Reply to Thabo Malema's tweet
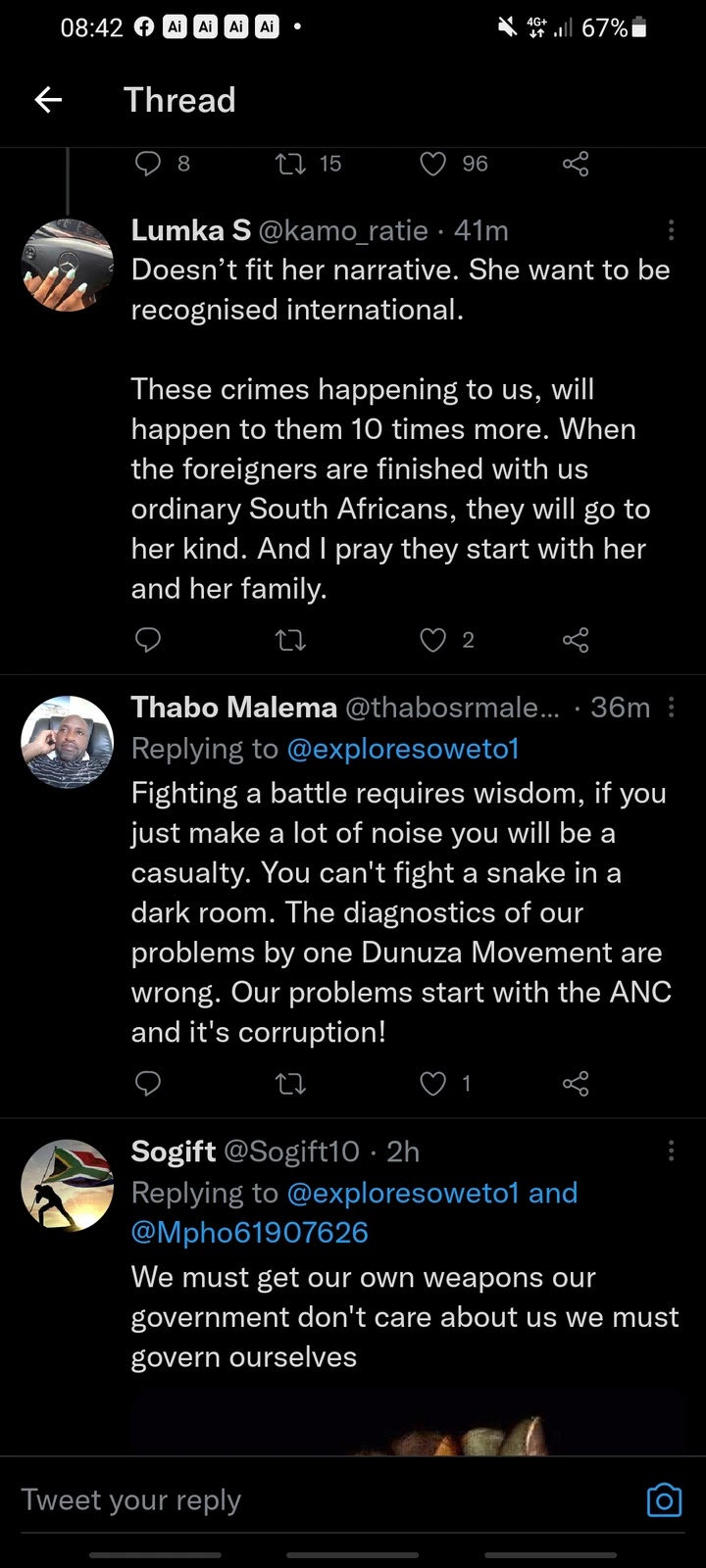The width and height of the screenshot is (706, 1568). (x=147, y=1083)
